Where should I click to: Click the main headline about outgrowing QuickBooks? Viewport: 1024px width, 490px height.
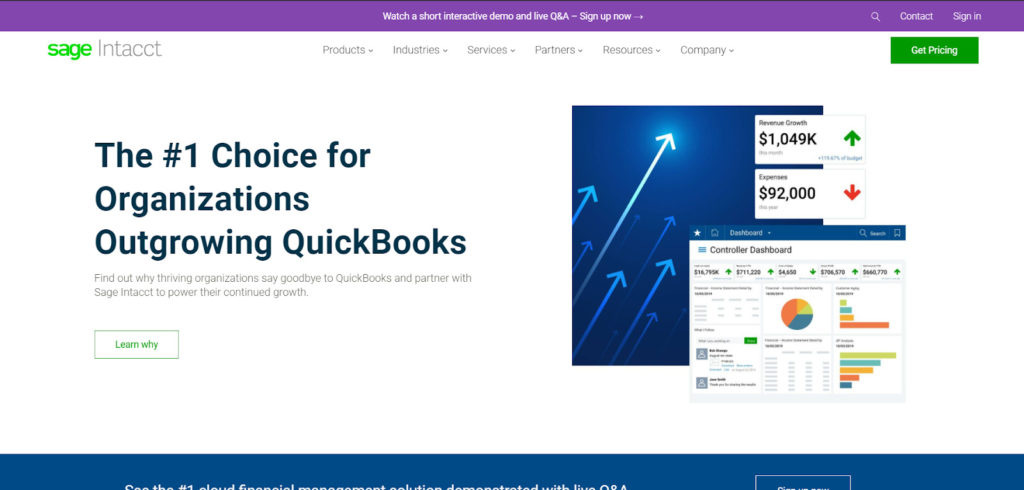pos(281,199)
